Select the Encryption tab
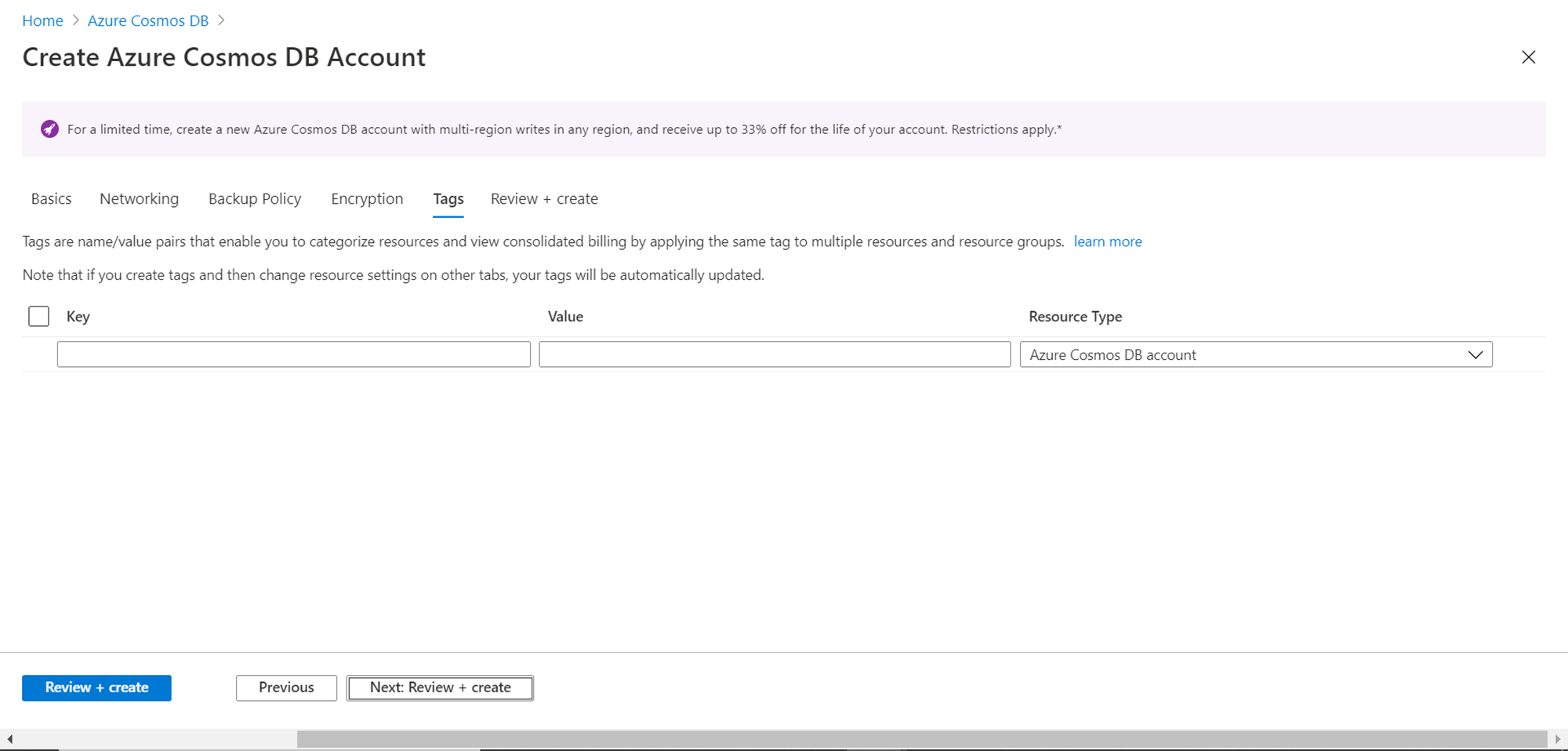This screenshot has height=751, width=1568. click(x=367, y=199)
